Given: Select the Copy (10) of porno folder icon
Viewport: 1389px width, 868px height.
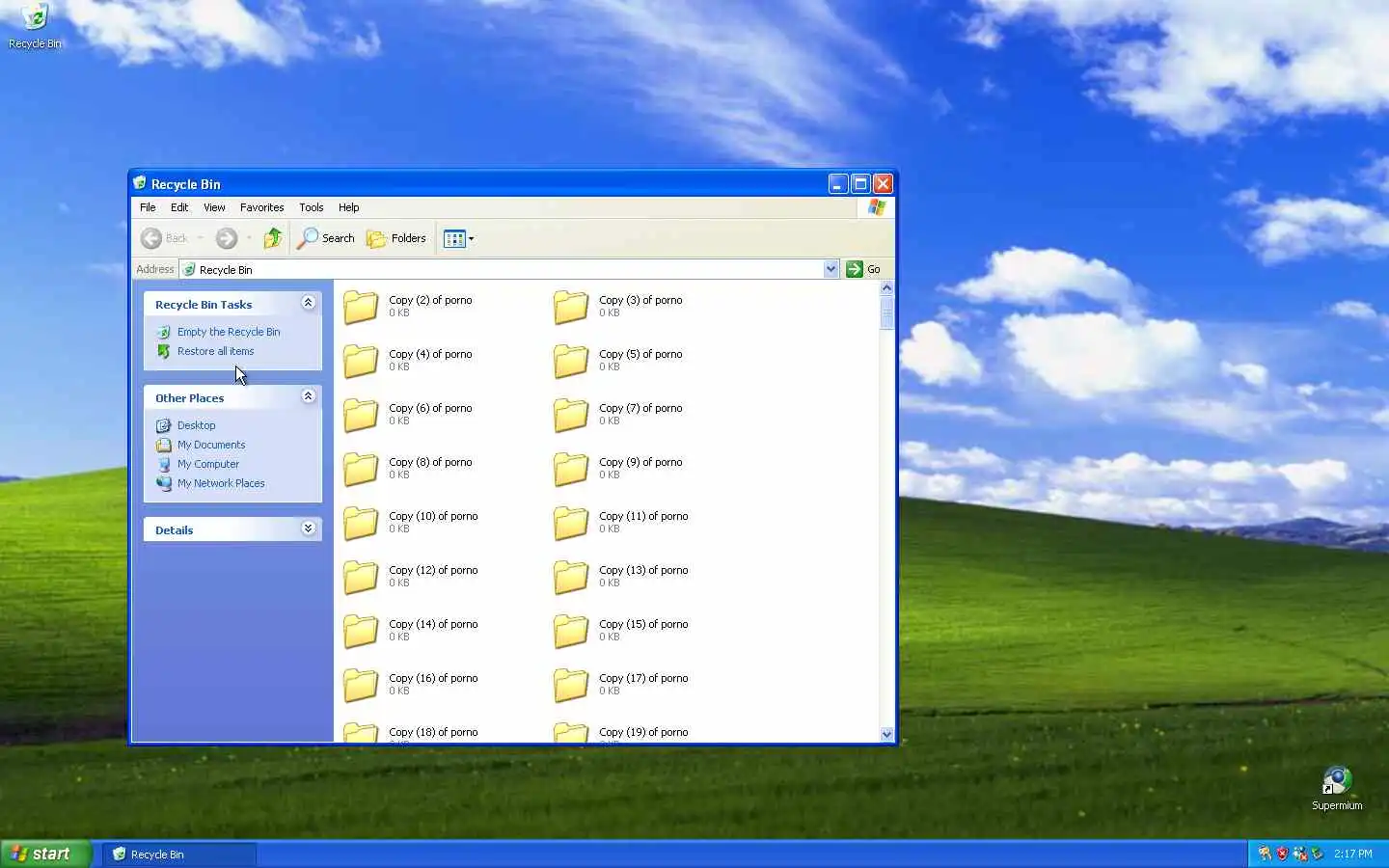Looking at the screenshot, I should (362, 523).
